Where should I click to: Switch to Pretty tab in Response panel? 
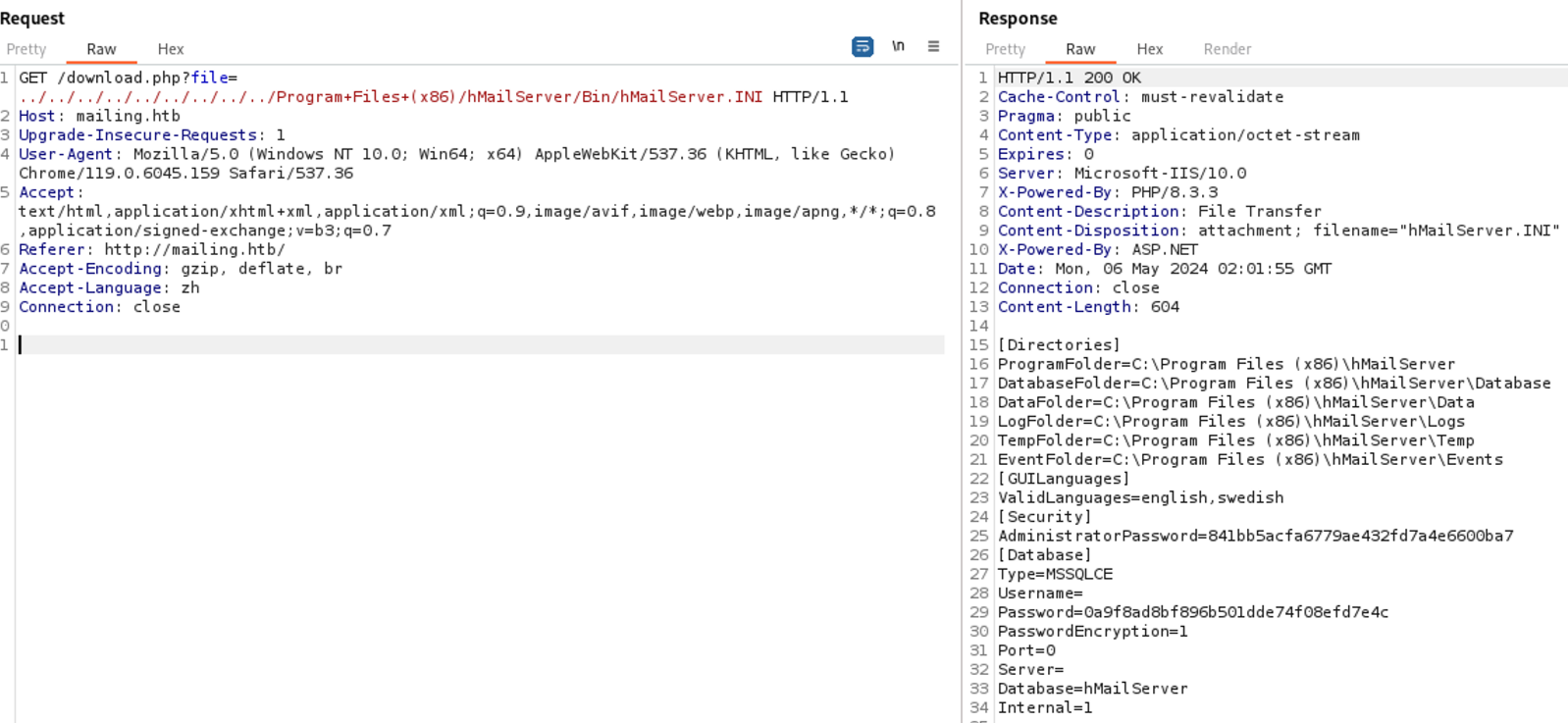tap(1005, 49)
